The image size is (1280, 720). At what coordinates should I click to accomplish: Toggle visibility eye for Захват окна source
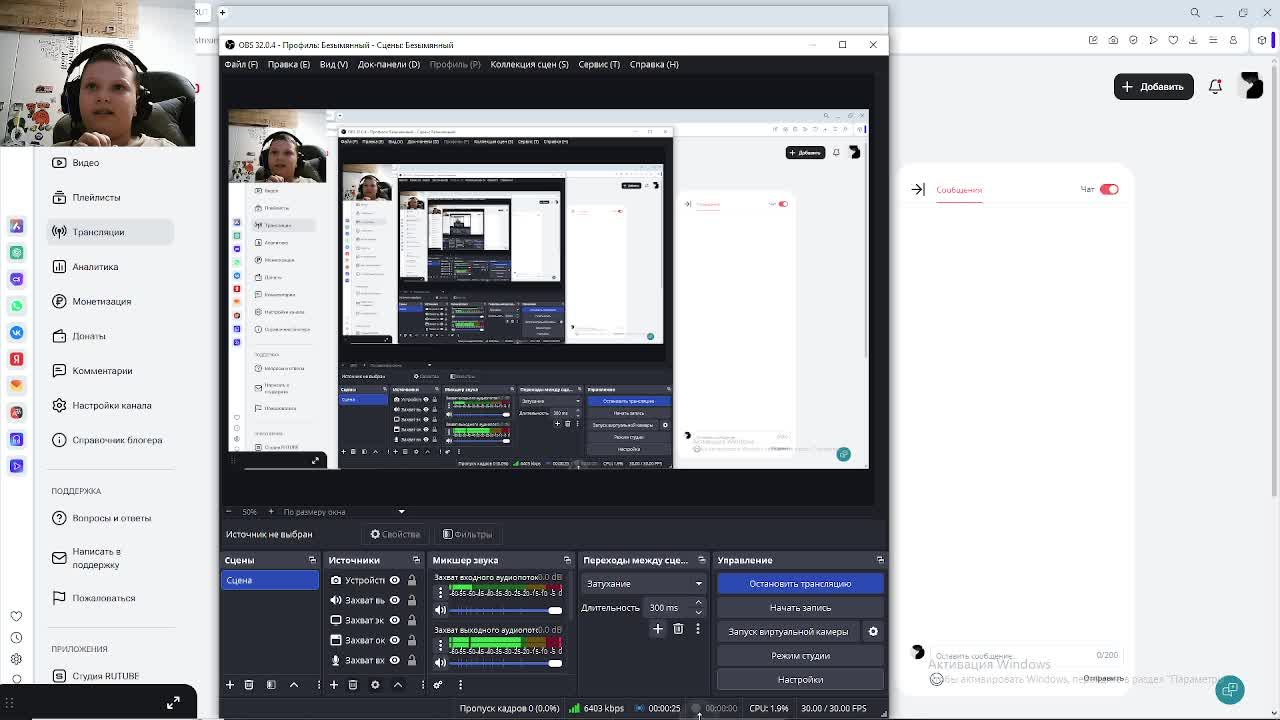tap(395, 640)
